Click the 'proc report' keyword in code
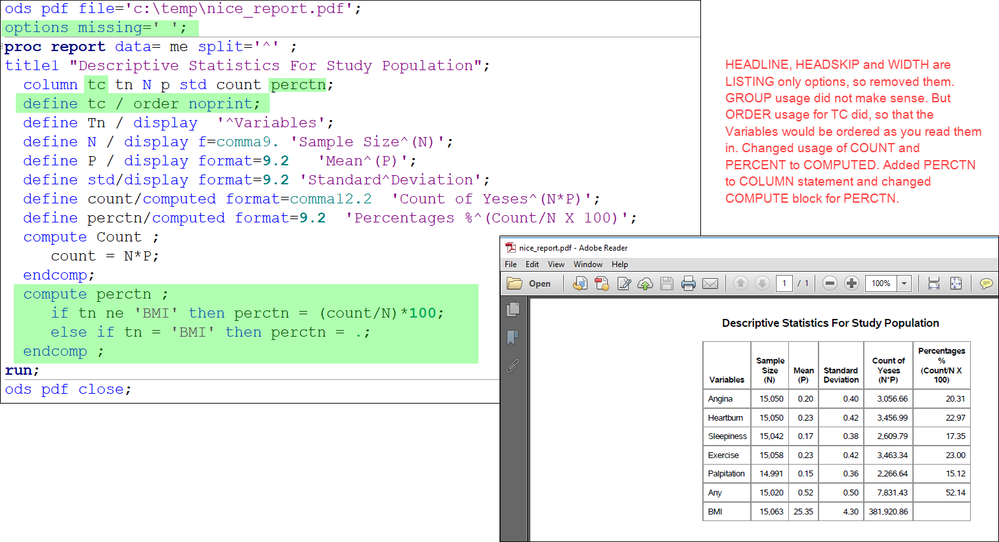999x542 pixels. point(55,47)
